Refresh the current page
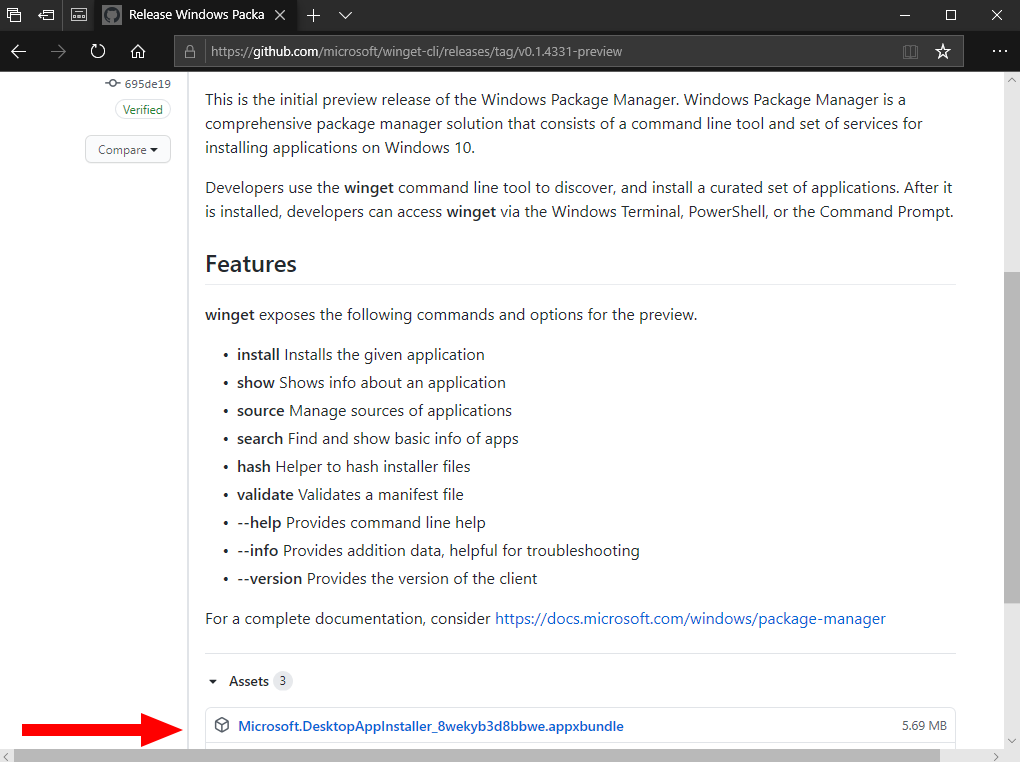 (x=98, y=51)
